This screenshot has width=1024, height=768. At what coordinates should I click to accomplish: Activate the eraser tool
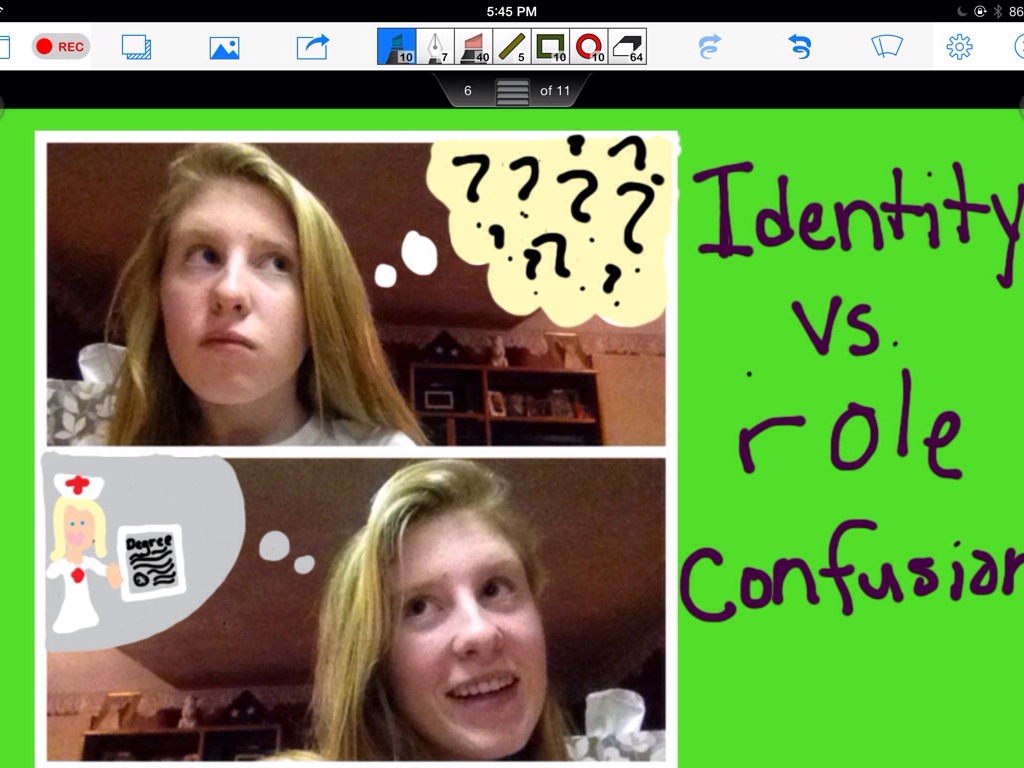627,46
